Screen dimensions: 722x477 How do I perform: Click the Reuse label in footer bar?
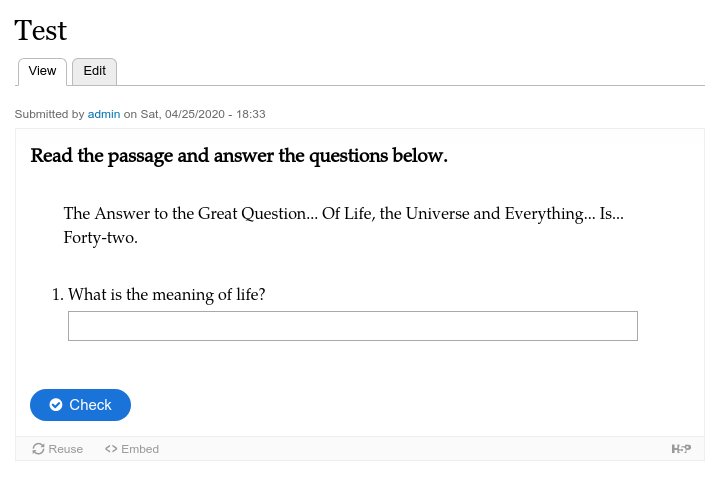(x=66, y=449)
